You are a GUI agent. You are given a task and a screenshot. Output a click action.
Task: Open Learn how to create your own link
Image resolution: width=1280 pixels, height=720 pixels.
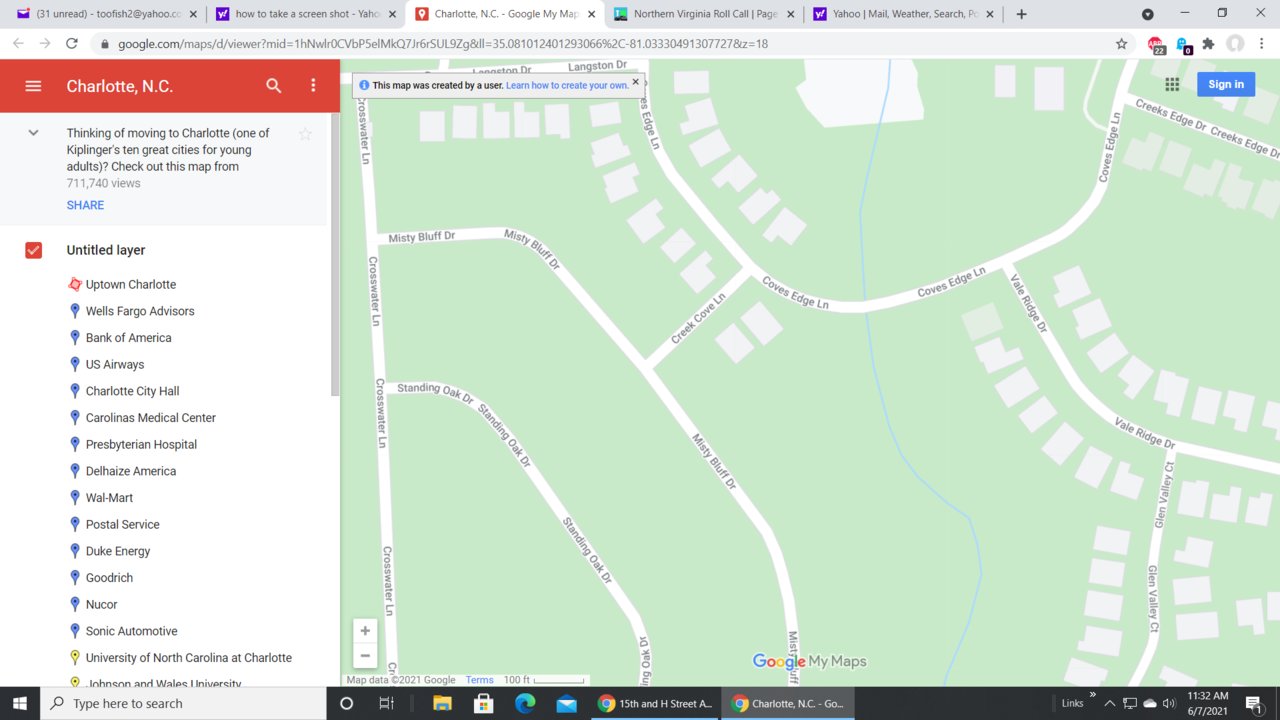(567, 85)
